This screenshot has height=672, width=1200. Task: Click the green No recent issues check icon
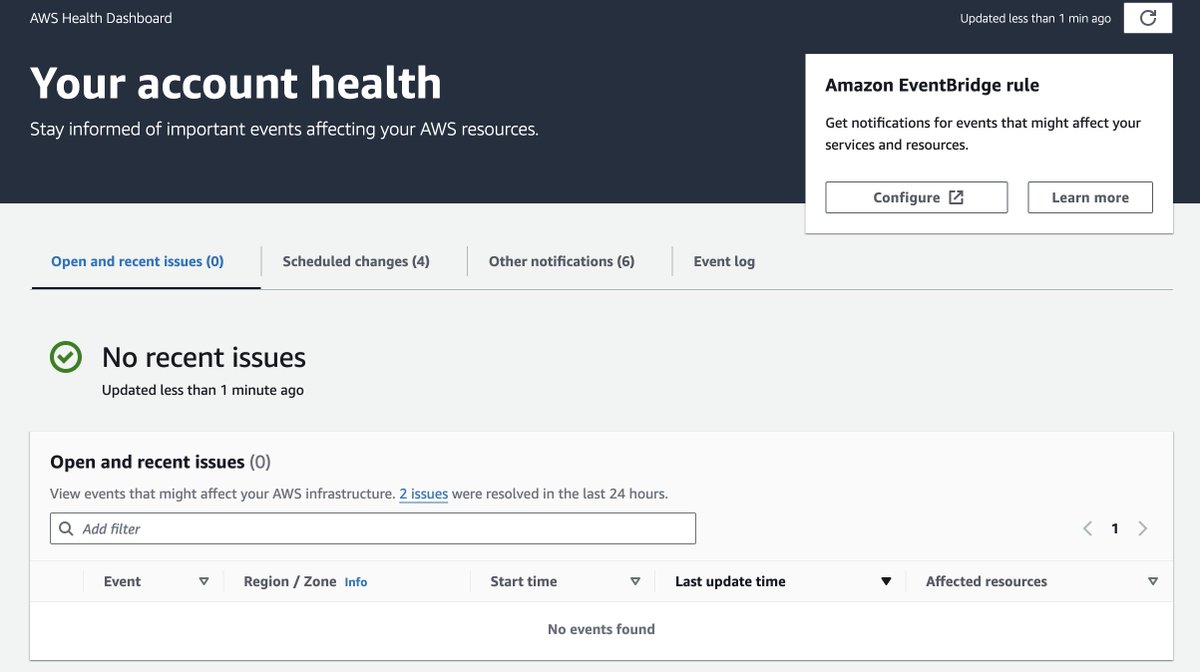click(66, 357)
